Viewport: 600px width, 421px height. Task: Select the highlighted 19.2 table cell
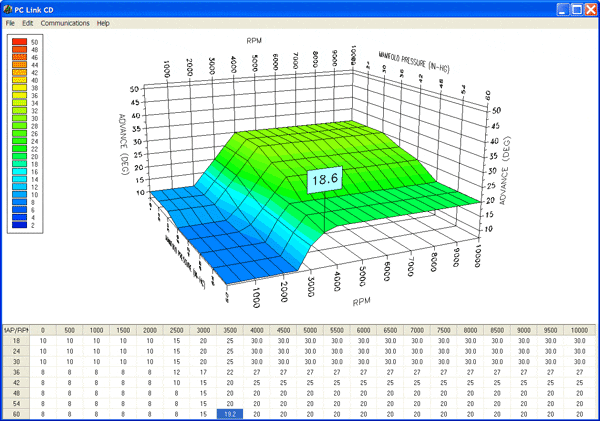tap(230, 412)
